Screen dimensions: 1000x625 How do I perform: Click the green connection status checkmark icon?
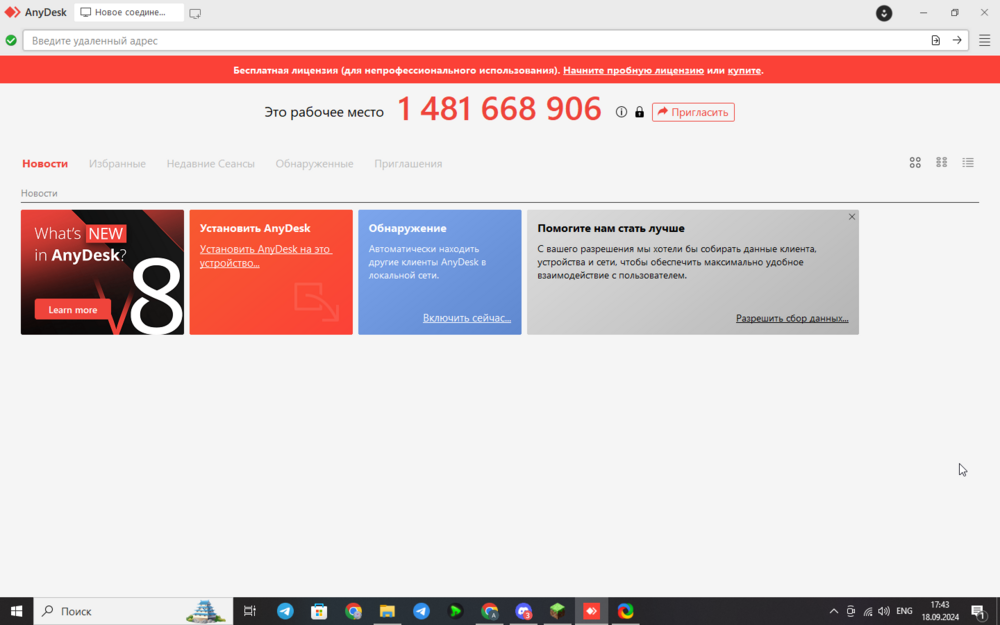[x=11, y=40]
